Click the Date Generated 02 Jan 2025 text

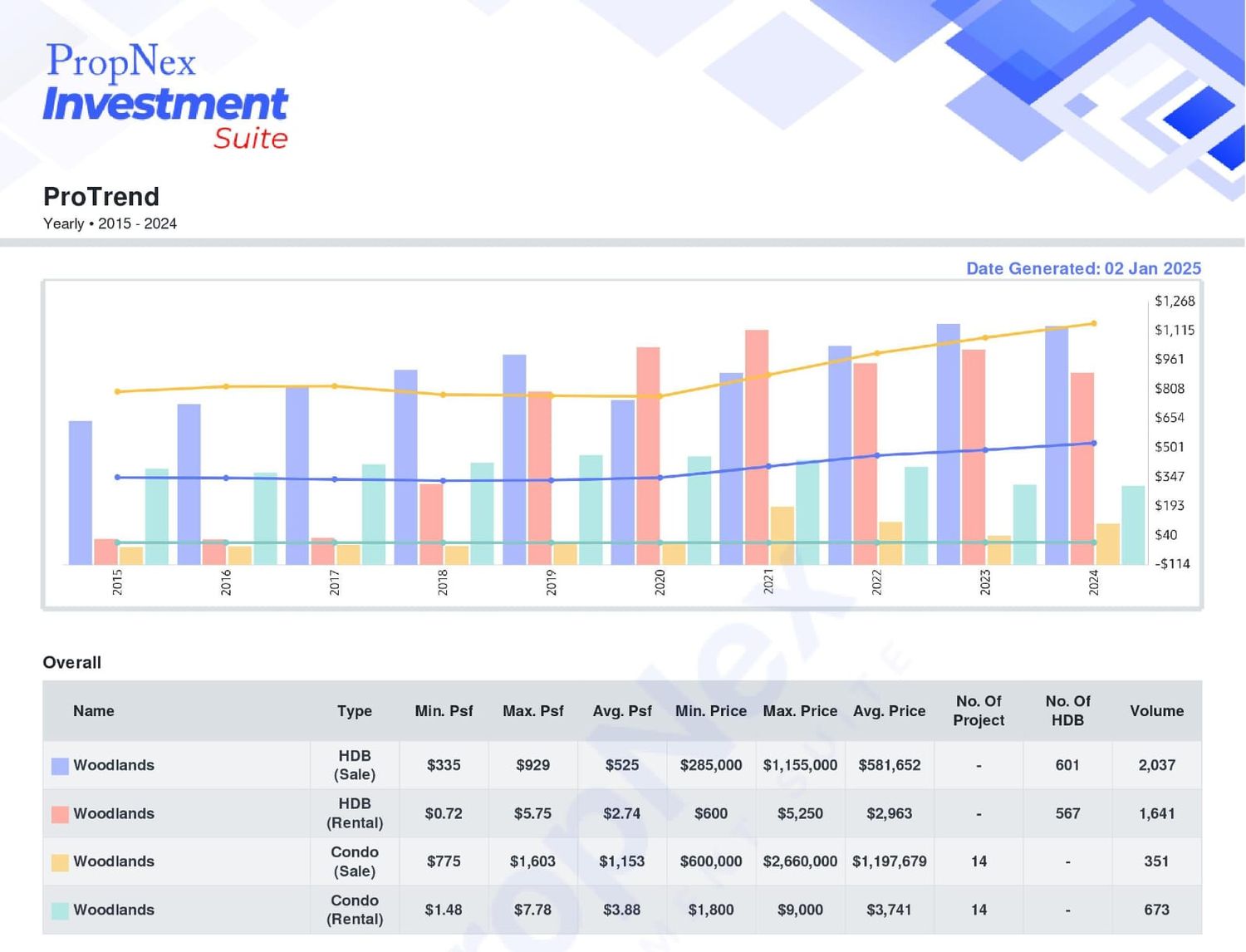tap(1083, 268)
